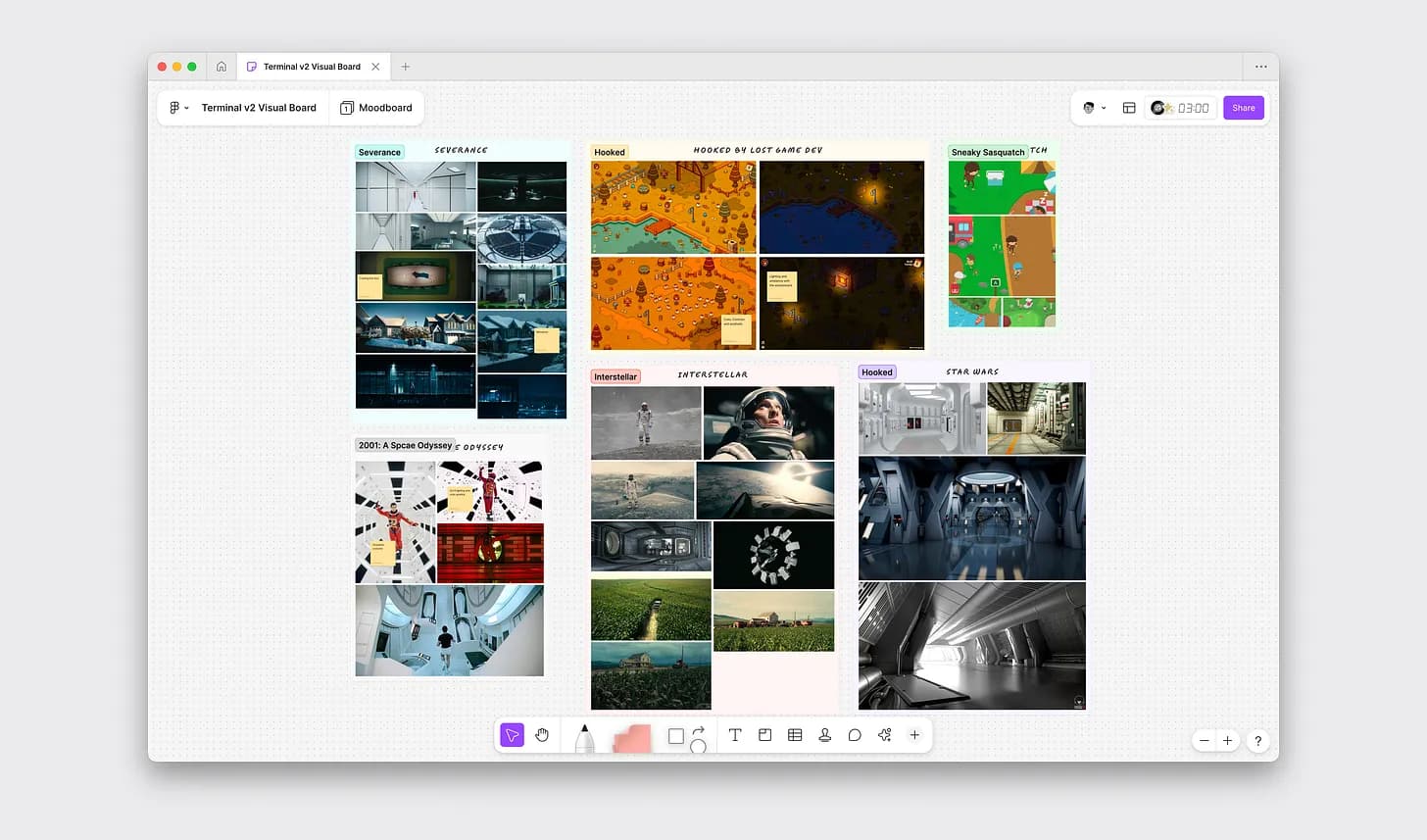Add a comment with the bubble tool
1427x840 pixels.
[855, 735]
